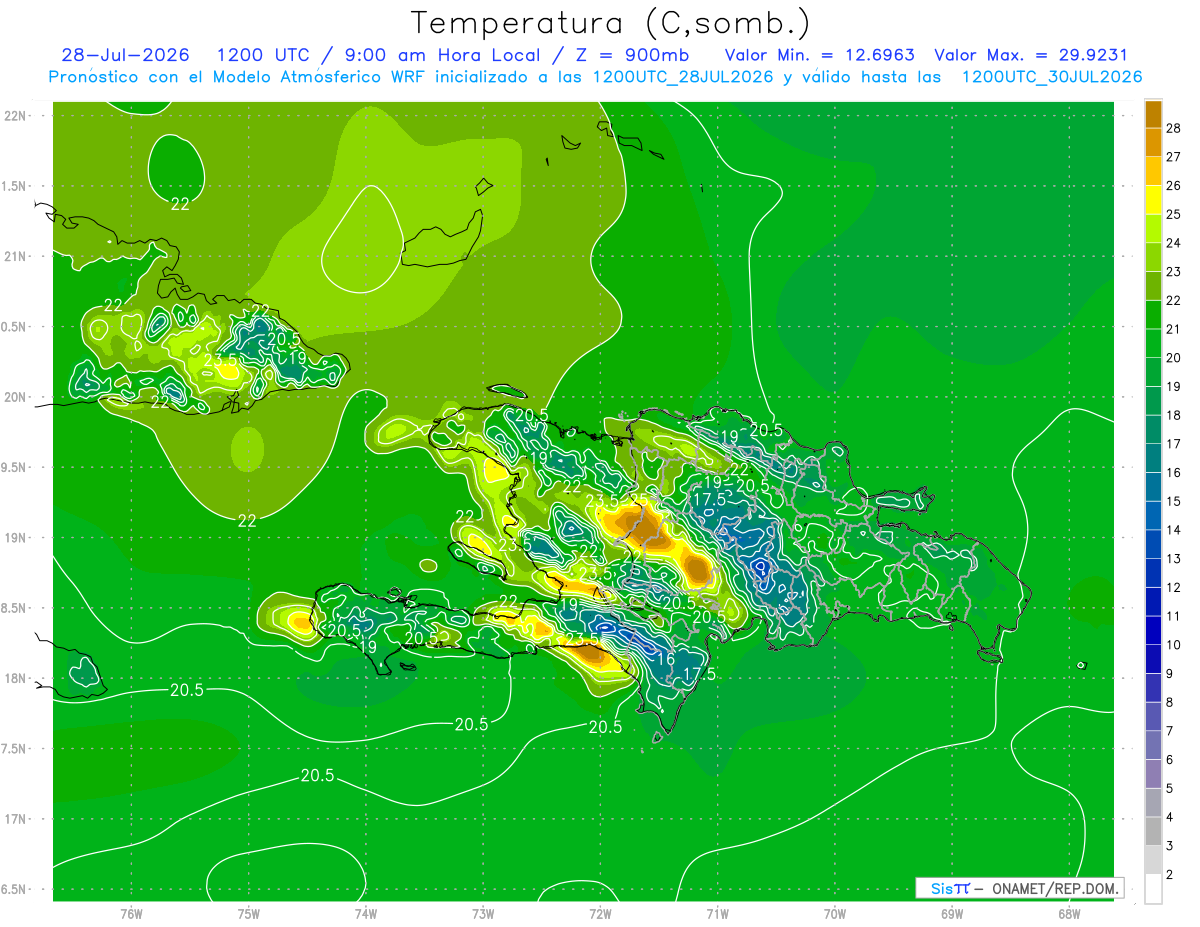1200x927 pixels.
Task: Click the '71W' longitude axis label
Action: tap(717, 913)
